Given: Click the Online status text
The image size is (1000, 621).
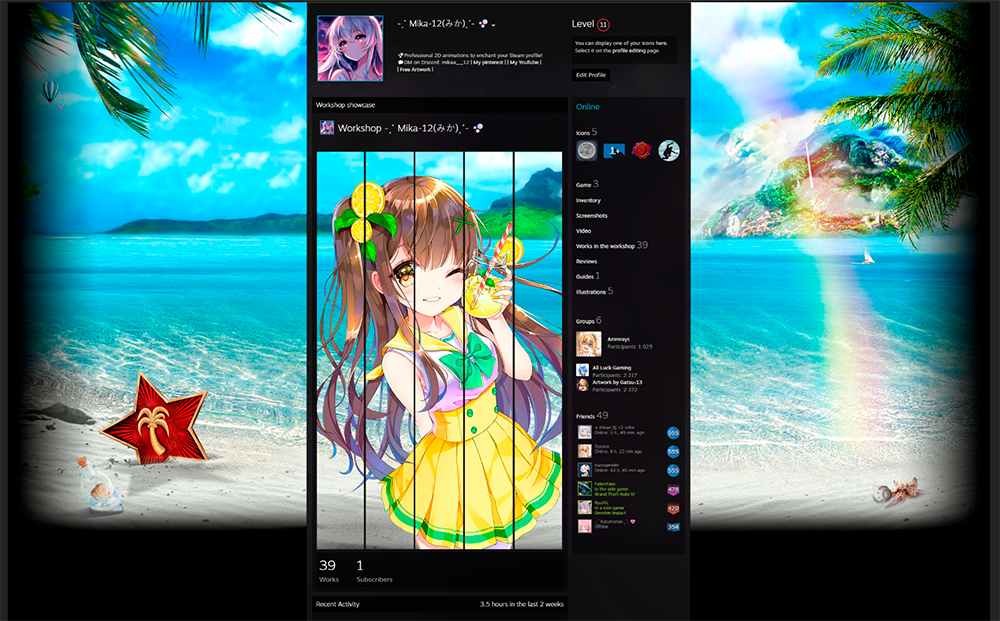Looking at the screenshot, I should (587, 106).
